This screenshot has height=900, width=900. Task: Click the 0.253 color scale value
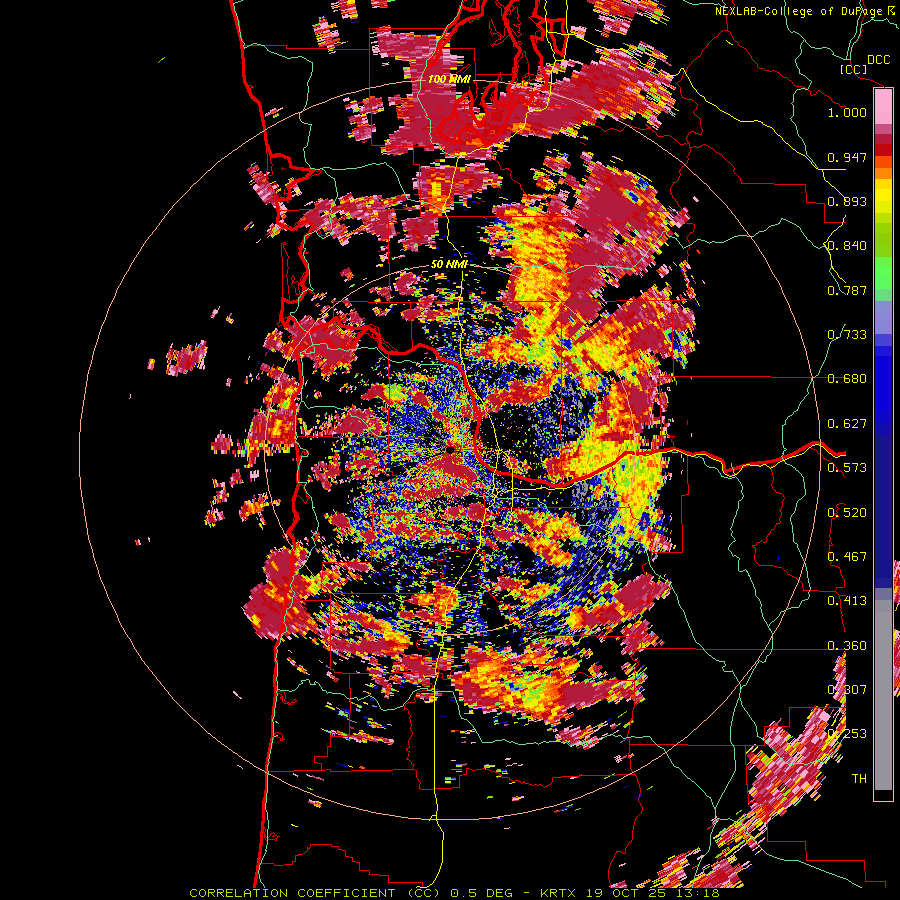tap(847, 734)
